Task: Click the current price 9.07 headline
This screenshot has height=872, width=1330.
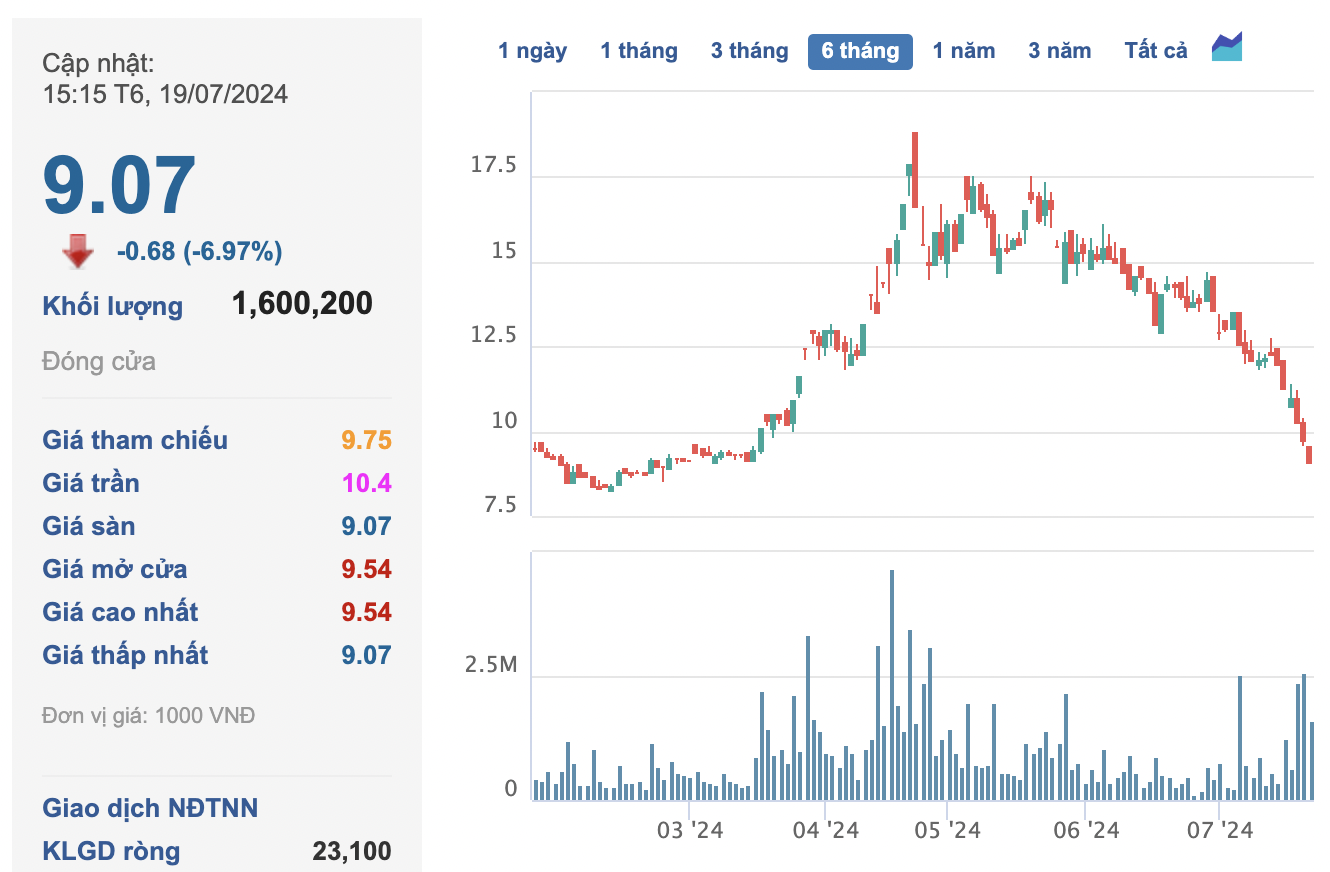Action: pyautogui.click(x=119, y=186)
